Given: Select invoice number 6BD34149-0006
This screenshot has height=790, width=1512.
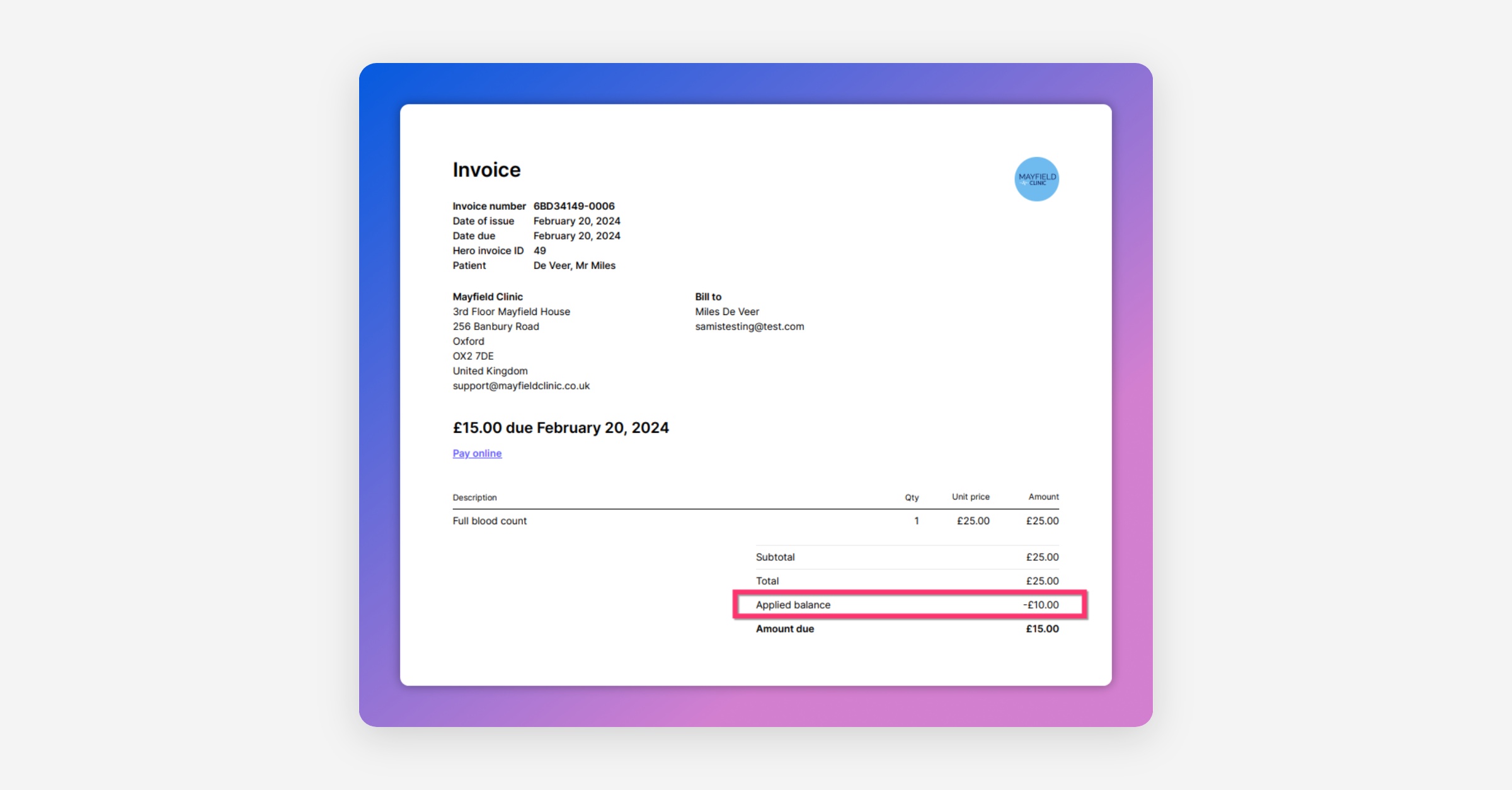Looking at the screenshot, I should [573, 206].
